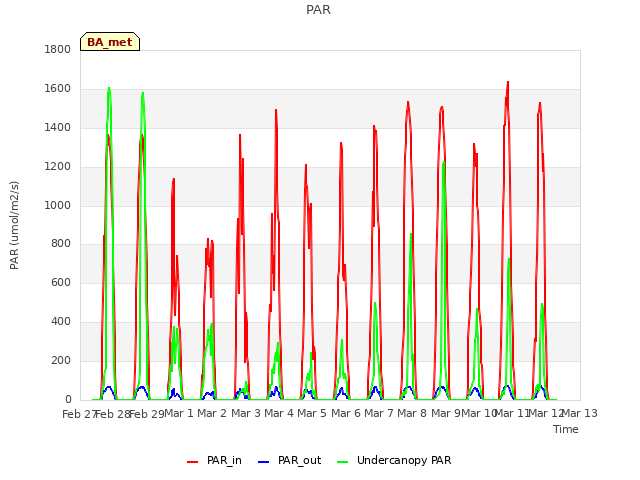
Task: Click the BA_met label box
Action: pos(110,42)
